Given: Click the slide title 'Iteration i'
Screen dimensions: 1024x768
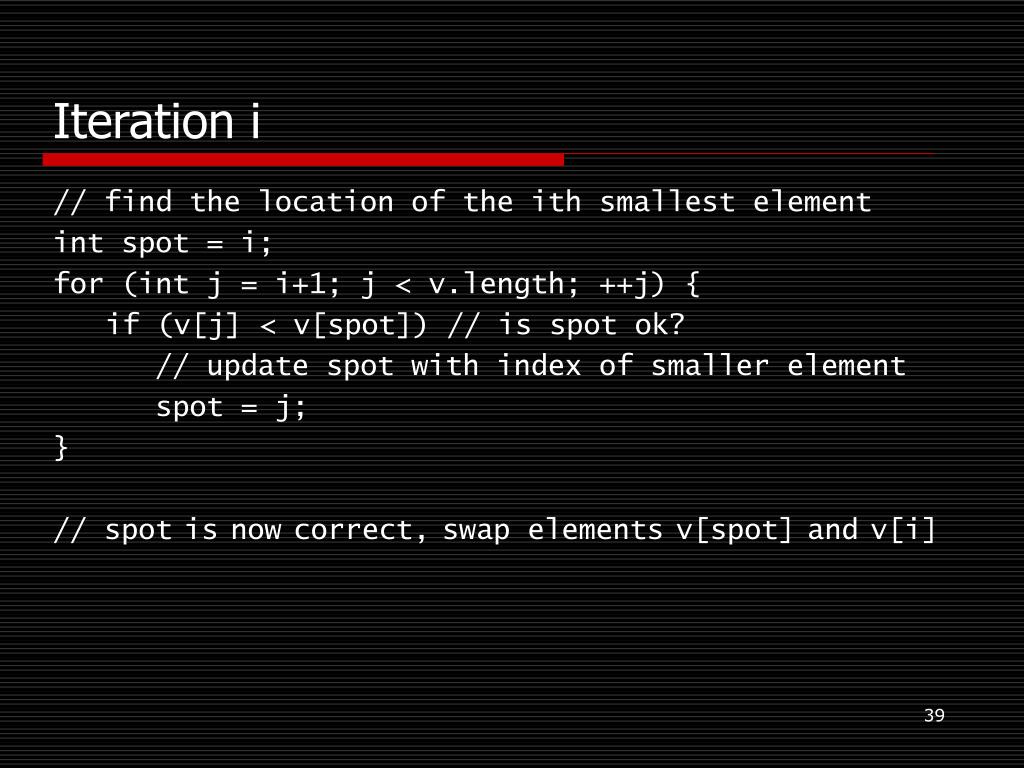Looking at the screenshot, I should 157,121.
